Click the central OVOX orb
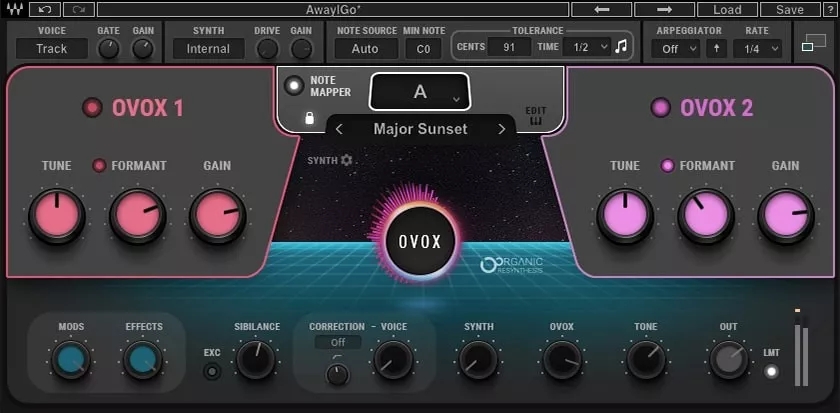This screenshot has width=840, height=413. click(421, 241)
